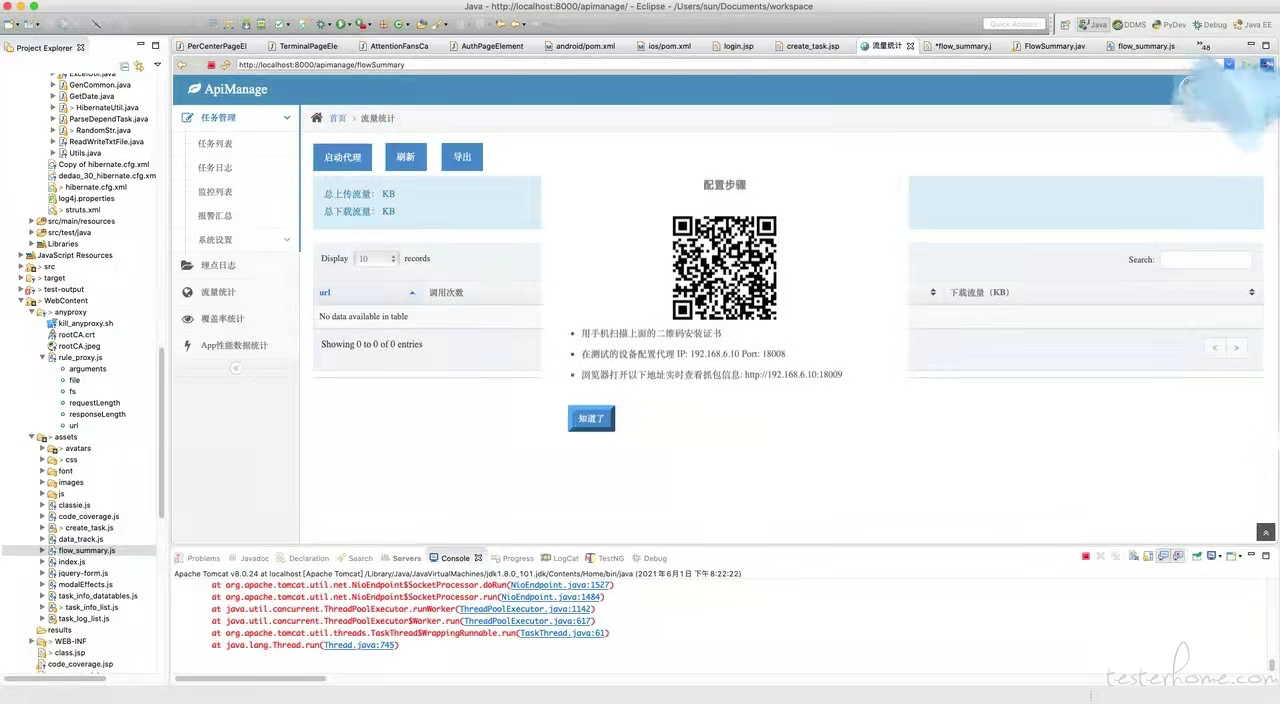Open the 任务列表 submenu item
Image resolution: width=1280 pixels, height=704 pixels.
[x=215, y=144]
